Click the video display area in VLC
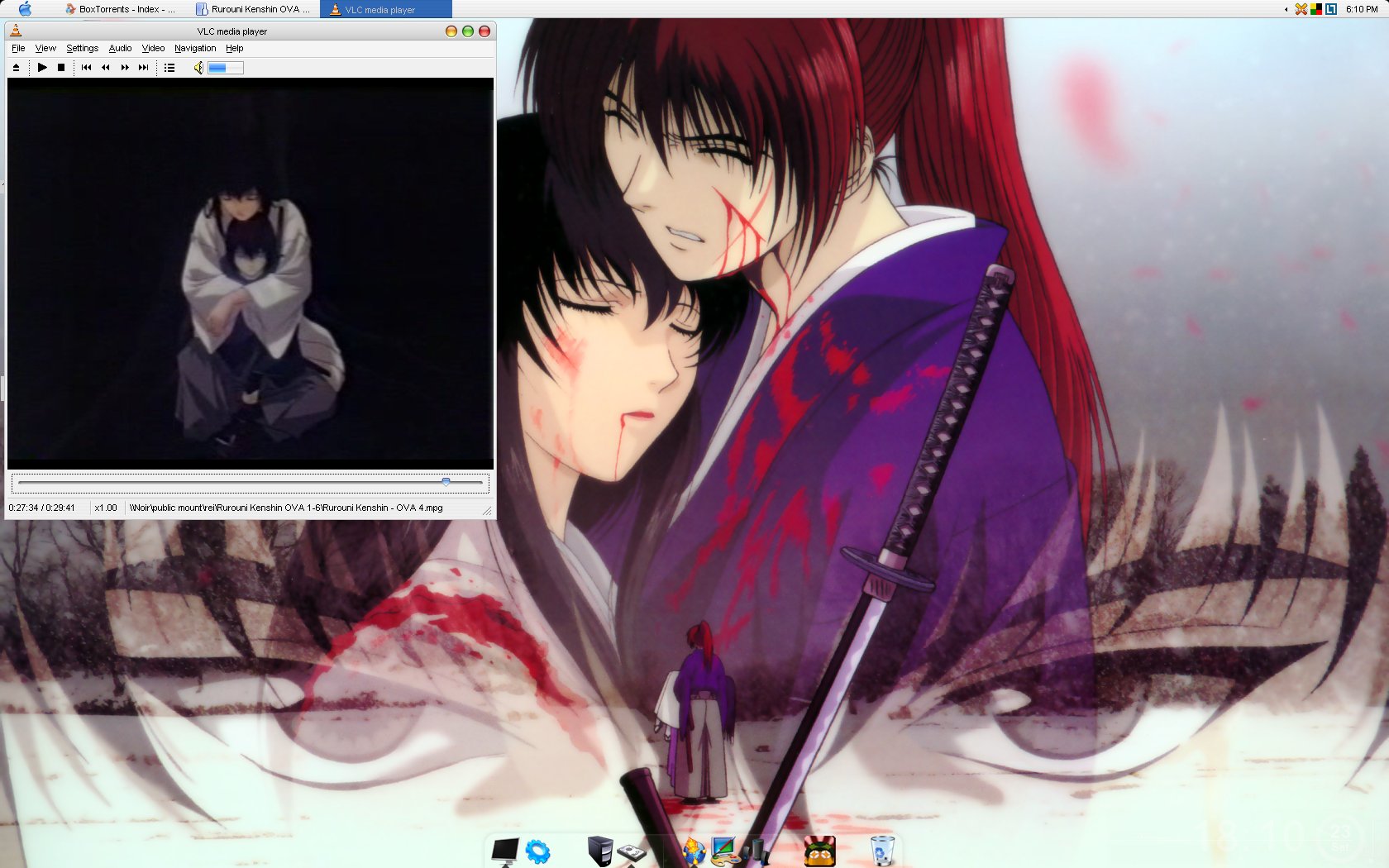 pos(251,274)
